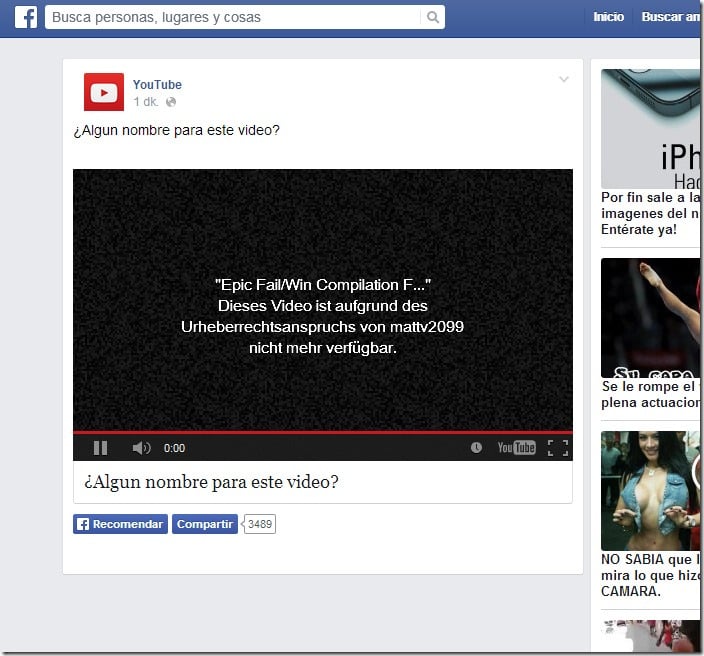Click the Recomendar button
704x656 pixels.
click(x=120, y=524)
